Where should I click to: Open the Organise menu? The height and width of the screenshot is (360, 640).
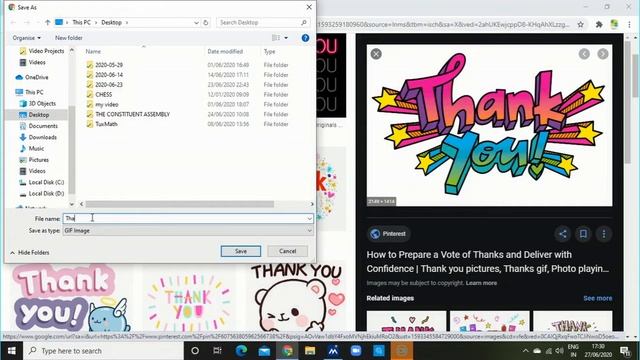(x=27, y=38)
